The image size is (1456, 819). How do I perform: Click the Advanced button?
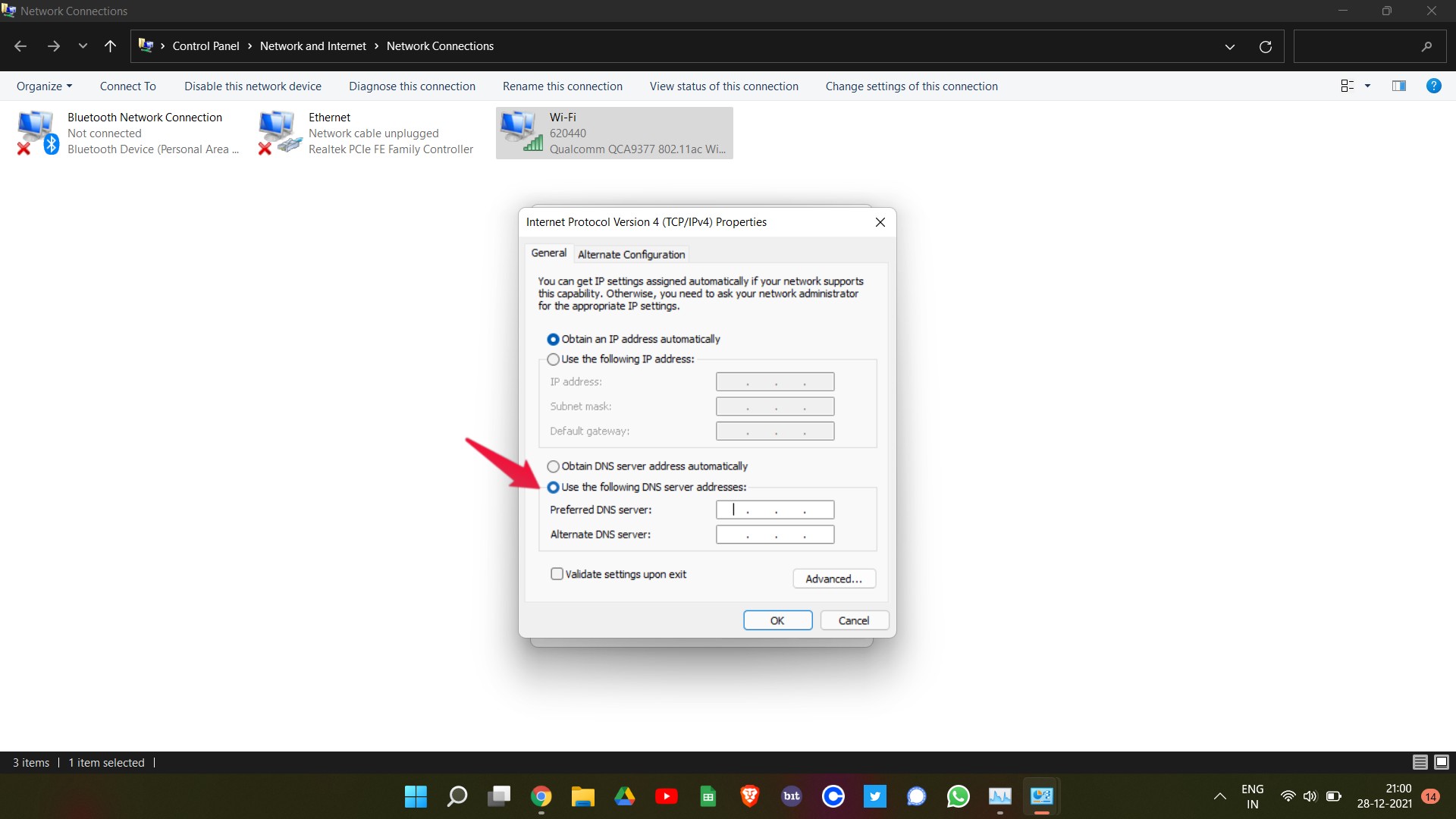pyautogui.click(x=832, y=578)
